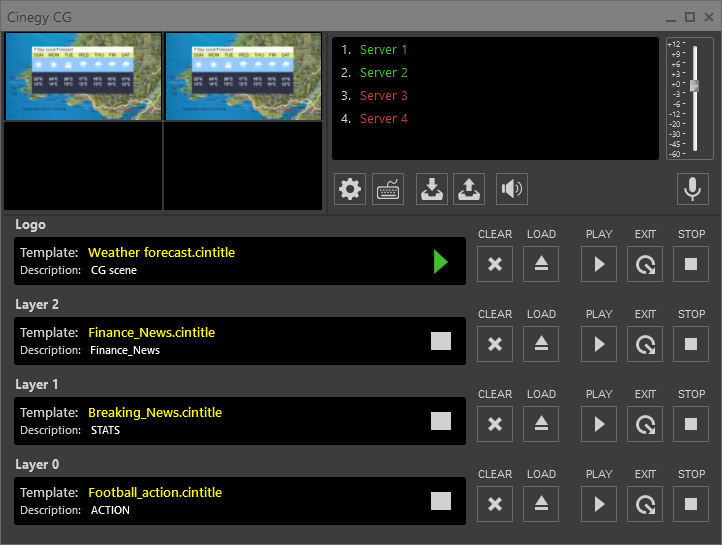Screen dimensions: 722x545
Task: Click the import download tray icon
Action: click(x=431, y=189)
